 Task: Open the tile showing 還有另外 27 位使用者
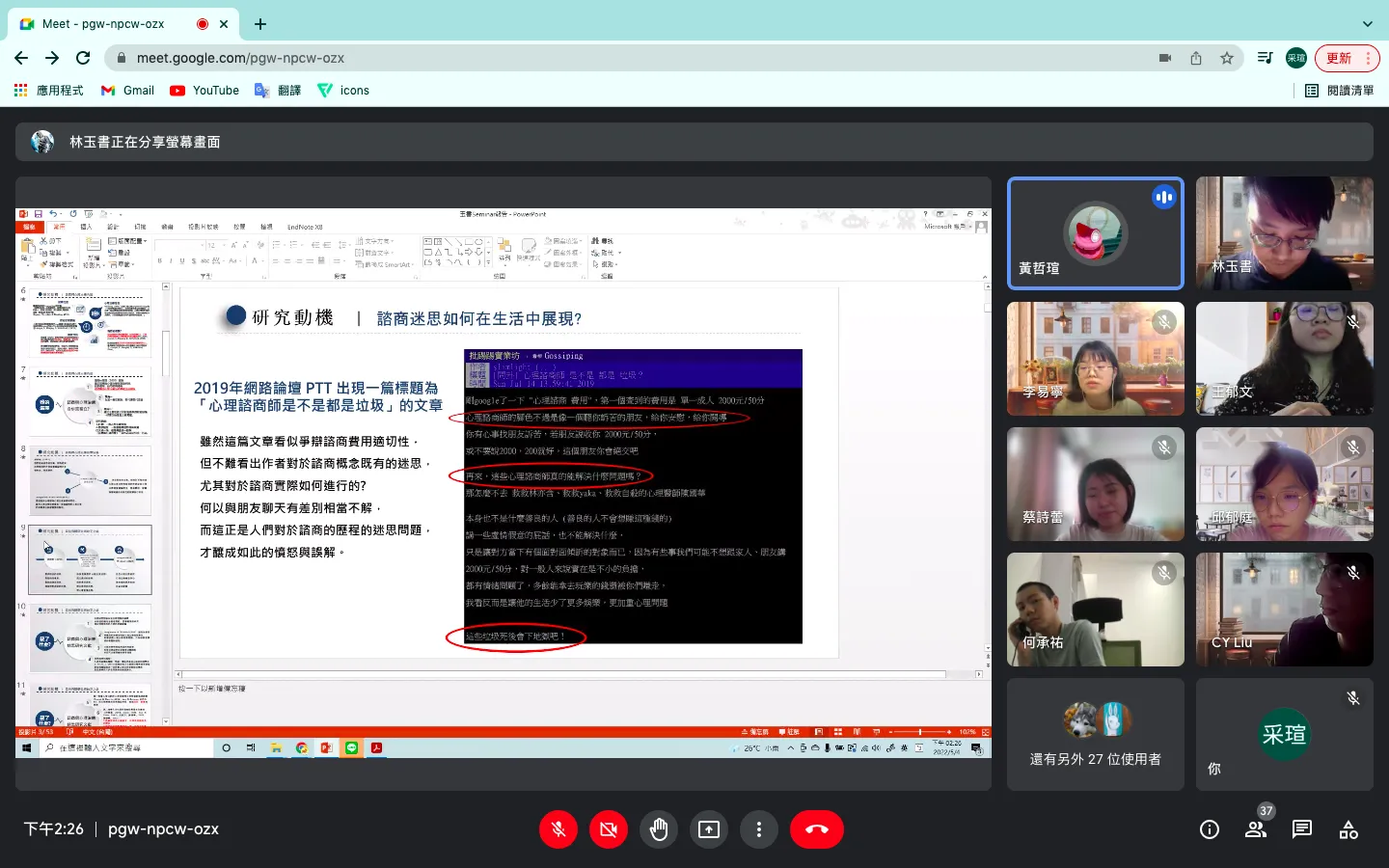click(x=1096, y=735)
